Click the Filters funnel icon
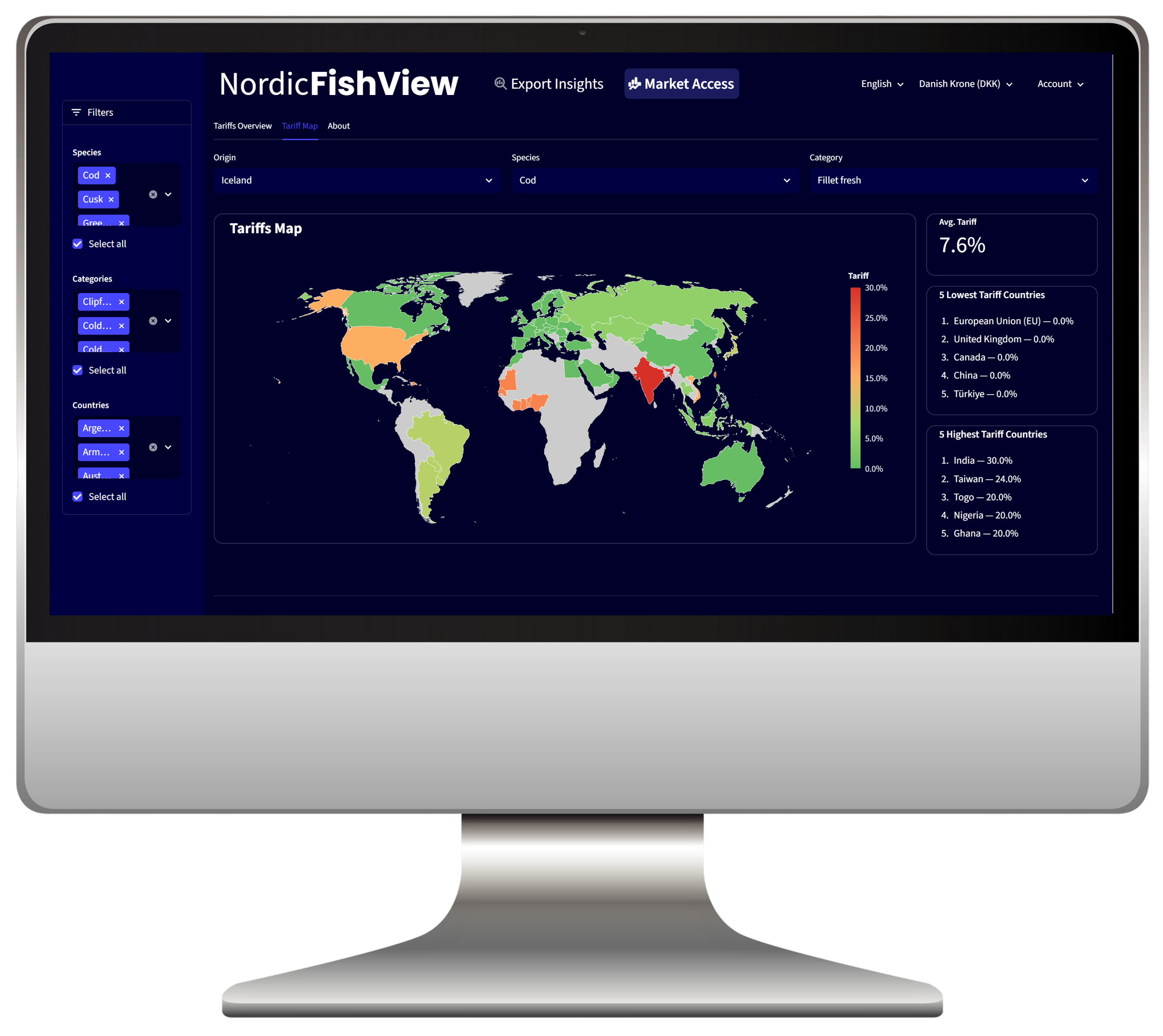This screenshot has width=1163, height=1036. tap(76, 112)
